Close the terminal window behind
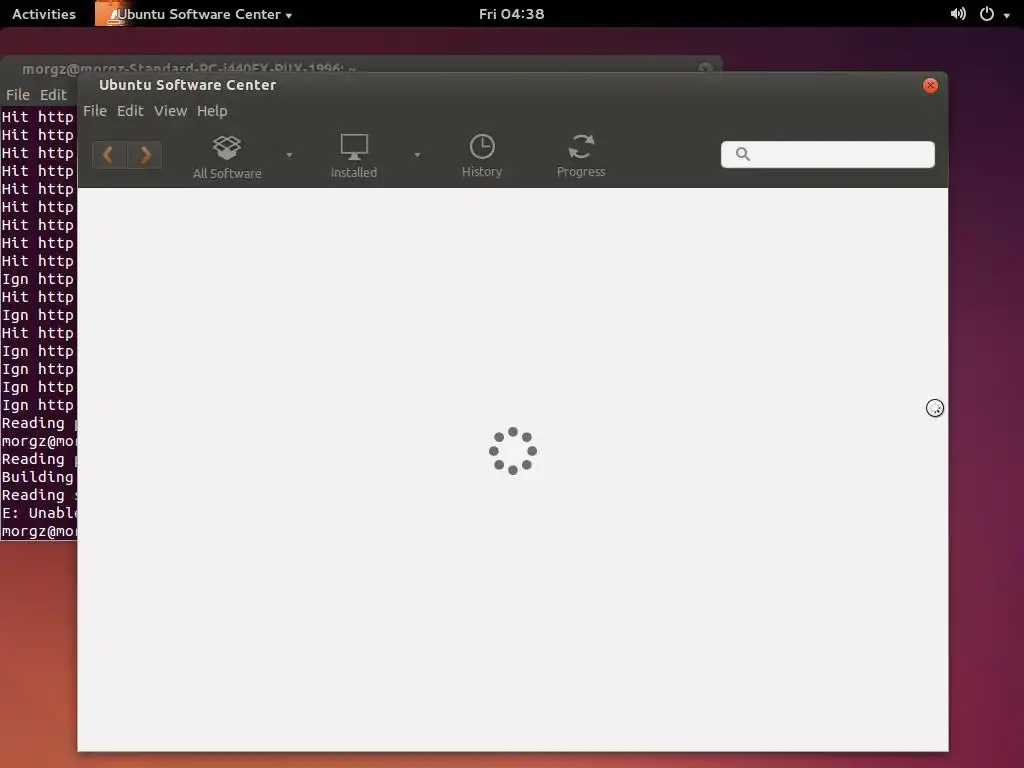The height and width of the screenshot is (768, 1024). click(x=705, y=67)
